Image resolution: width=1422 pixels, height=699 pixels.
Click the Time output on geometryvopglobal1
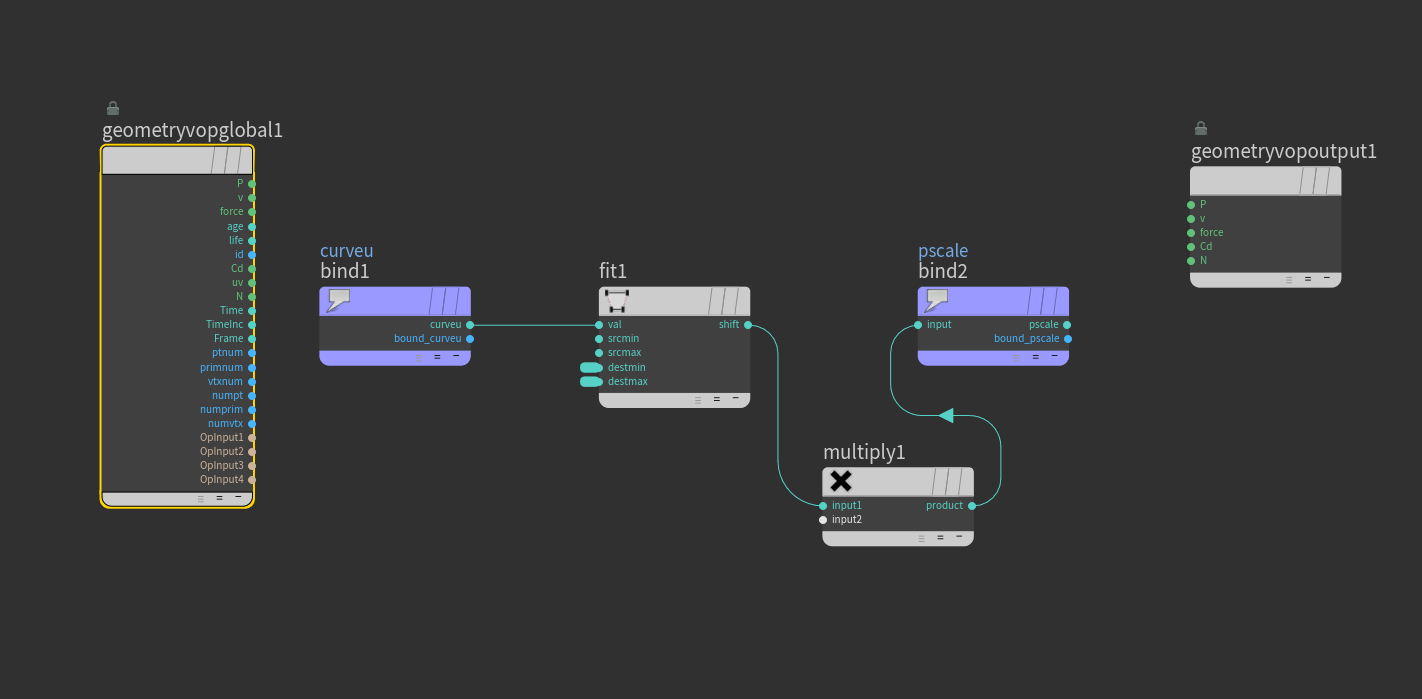(x=252, y=311)
